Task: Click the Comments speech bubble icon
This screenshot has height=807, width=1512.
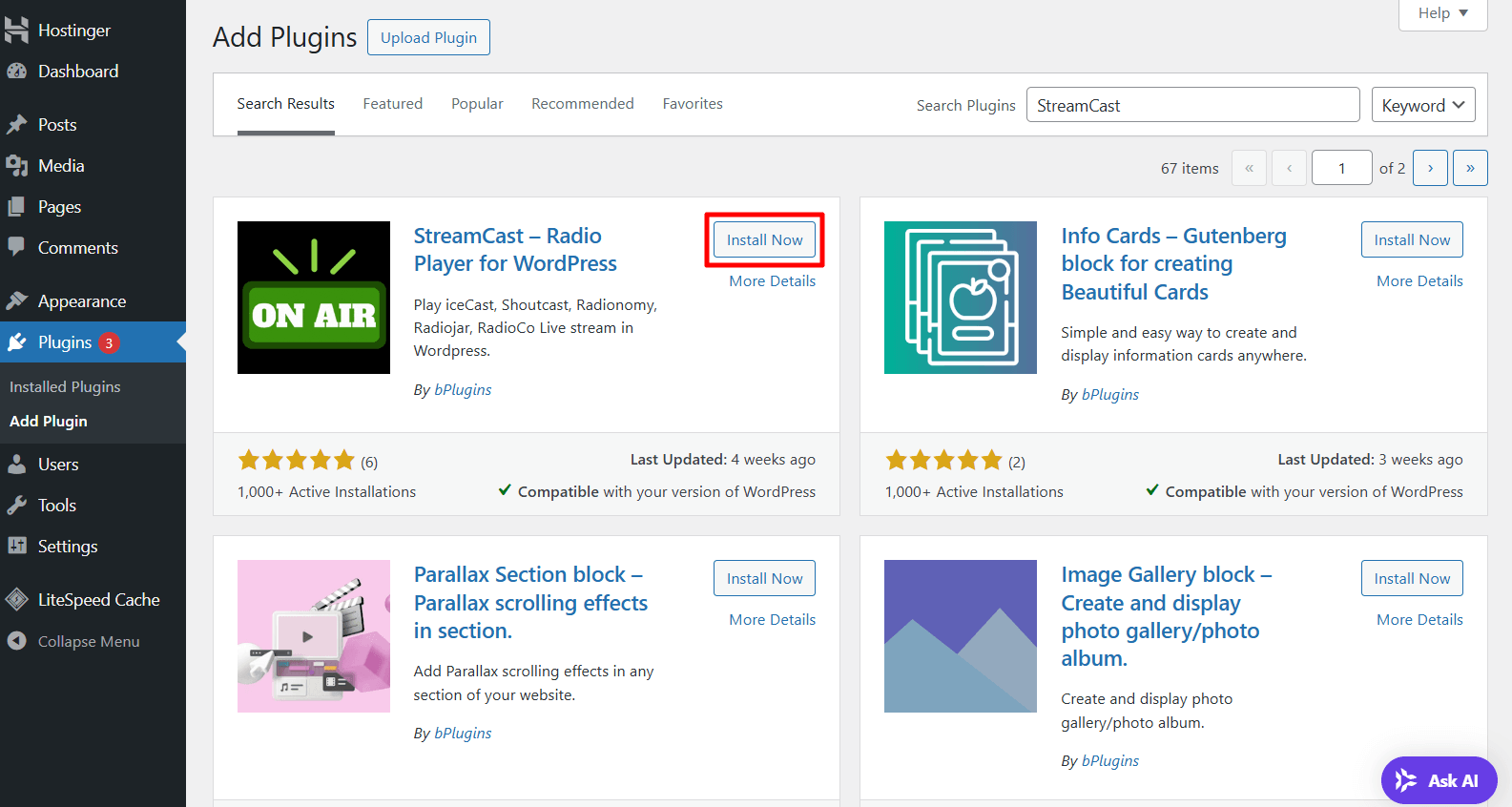Action: coord(16,247)
